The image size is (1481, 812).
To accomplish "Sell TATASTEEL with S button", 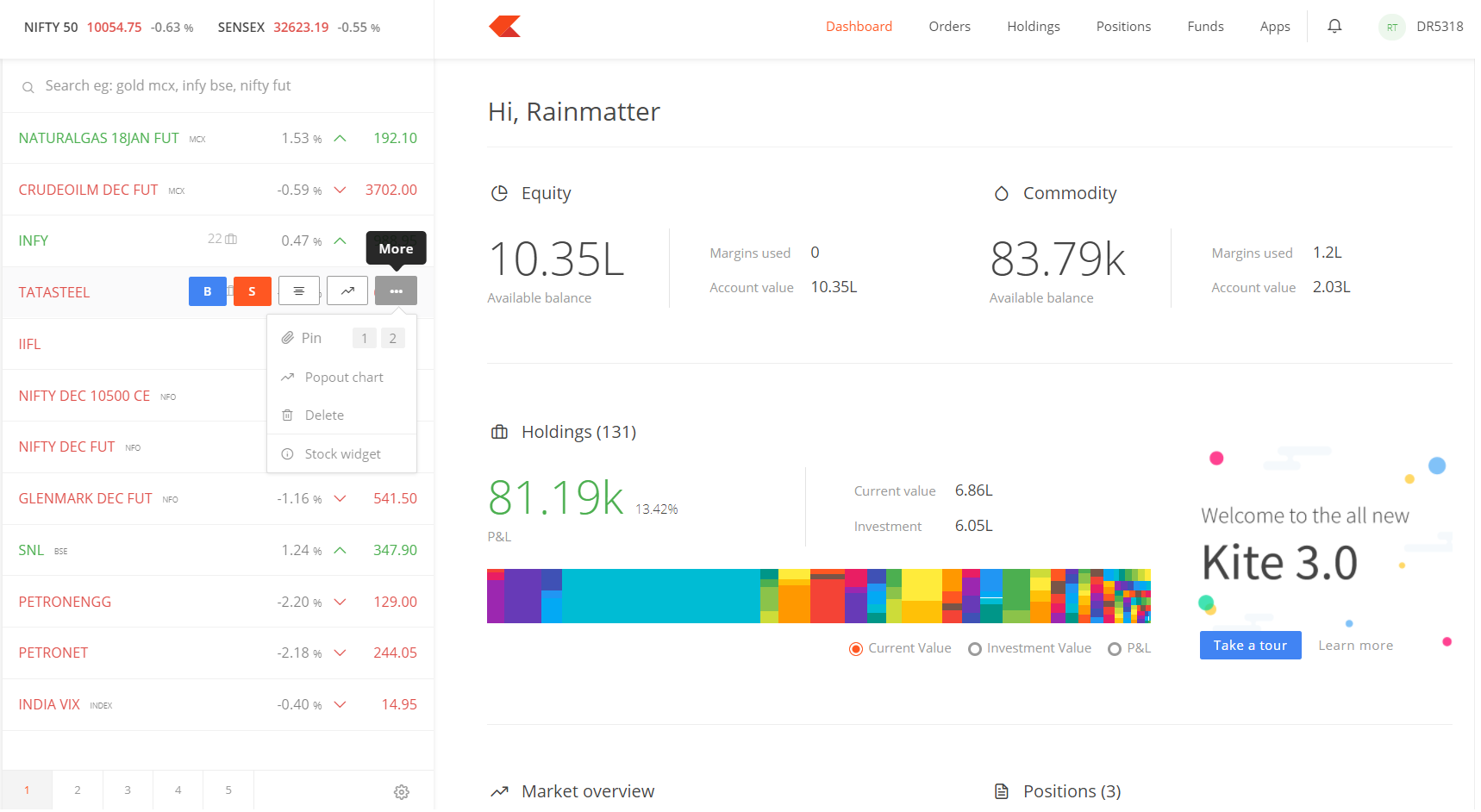I will click(253, 292).
